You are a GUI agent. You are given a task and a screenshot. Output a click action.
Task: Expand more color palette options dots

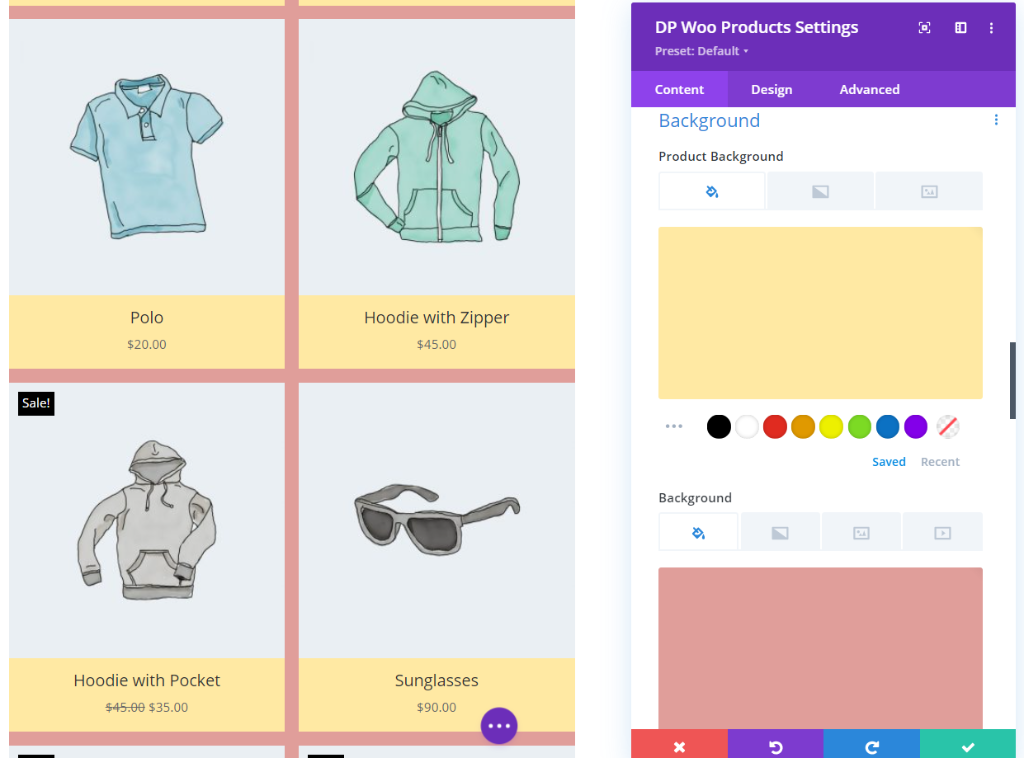(x=673, y=426)
